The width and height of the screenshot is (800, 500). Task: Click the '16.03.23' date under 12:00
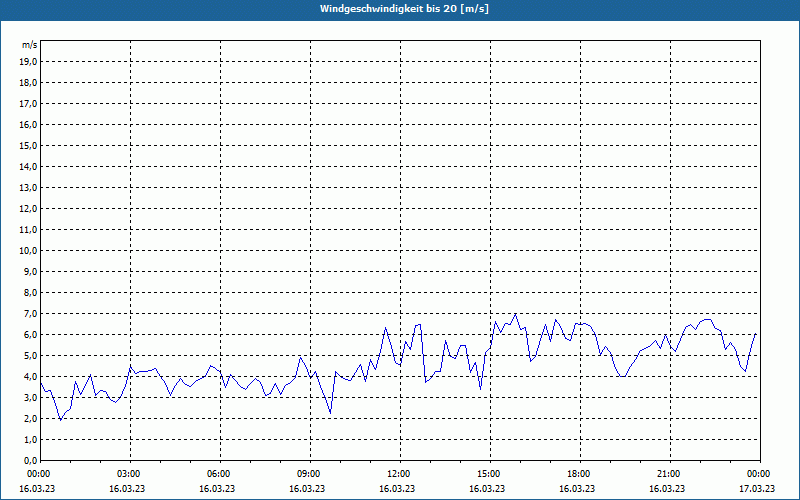pyautogui.click(x=397, y=489)
